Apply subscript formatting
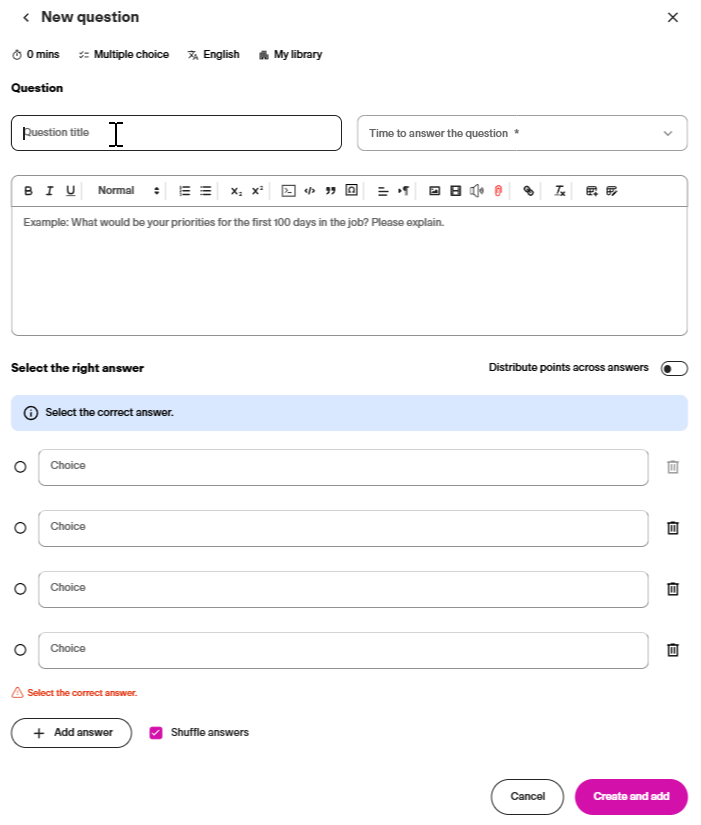 [236, 191]
